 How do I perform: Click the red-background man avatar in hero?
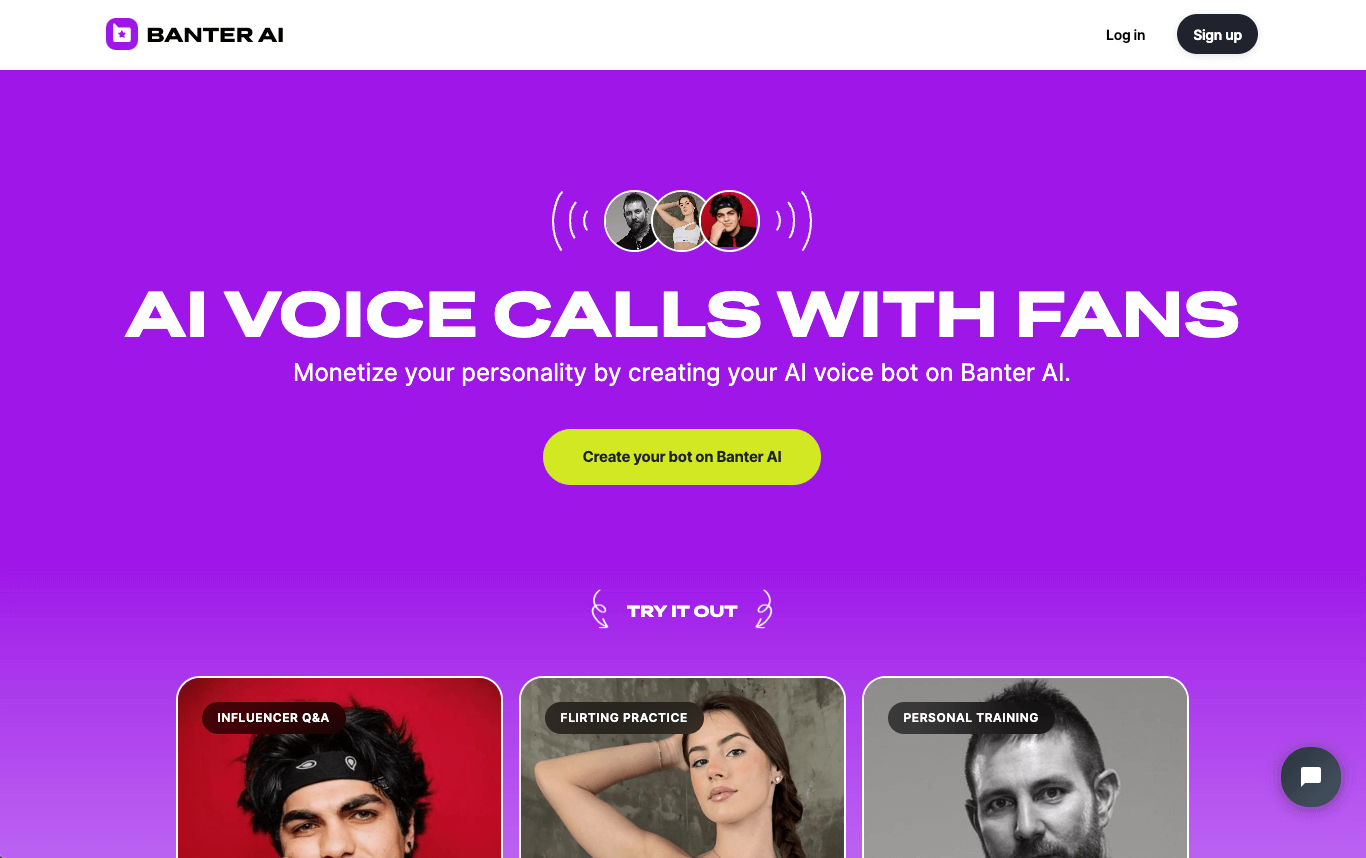pos(730,221)
